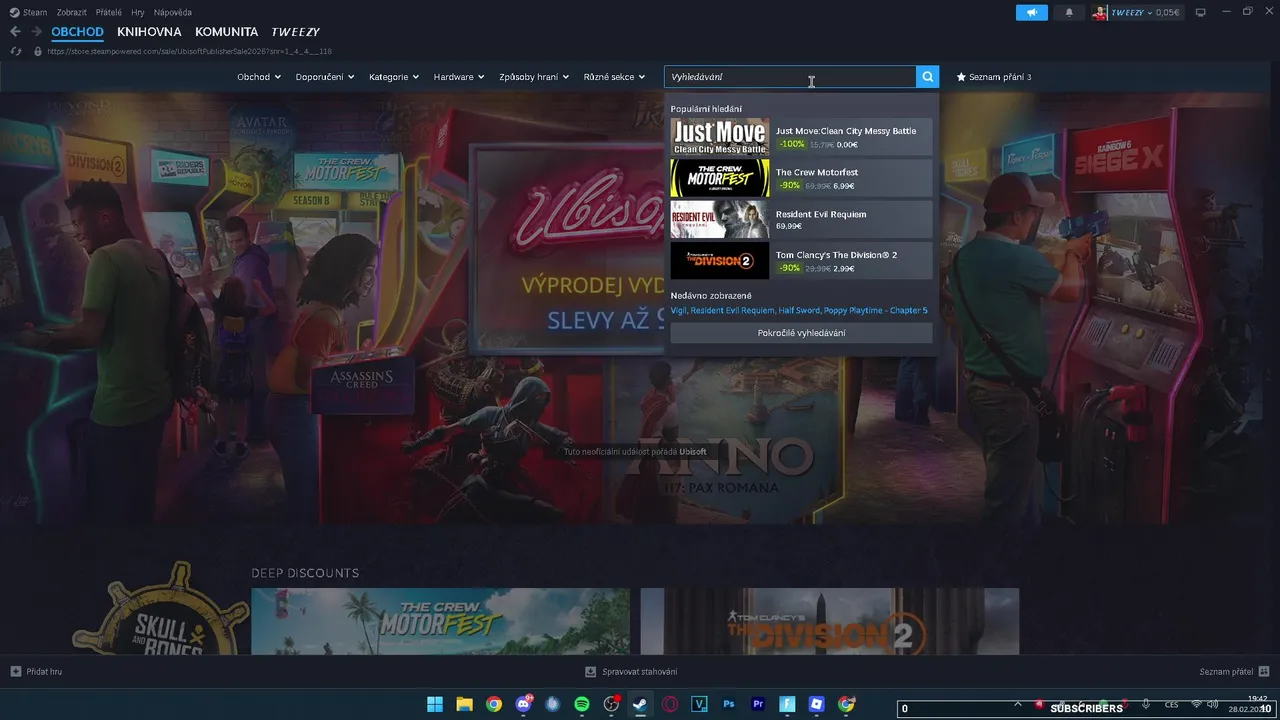Viewport: 1280px width, 720px height.
Task: Open The Crew Motorfest deep discount banner
Action: (x=440, y=621)
